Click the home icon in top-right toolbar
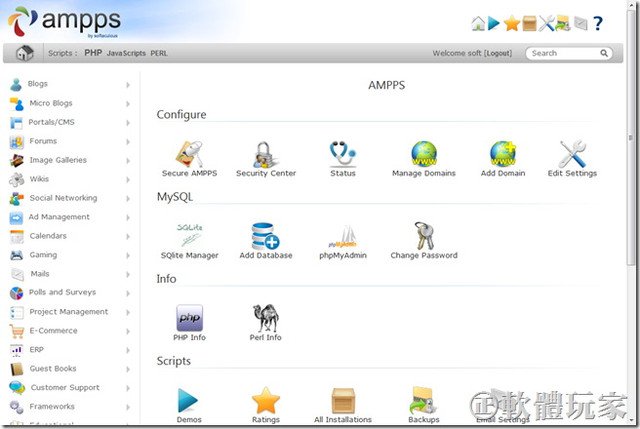 click(x=478, y=24)
